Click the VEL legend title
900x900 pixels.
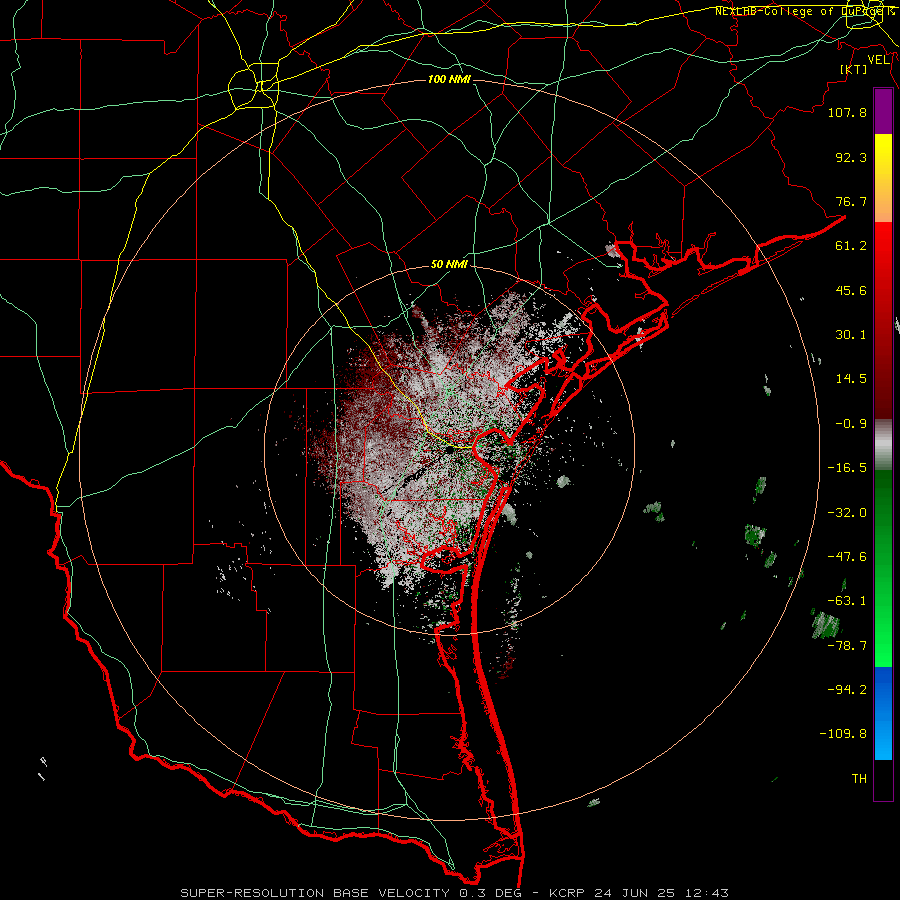pos(879,60)
